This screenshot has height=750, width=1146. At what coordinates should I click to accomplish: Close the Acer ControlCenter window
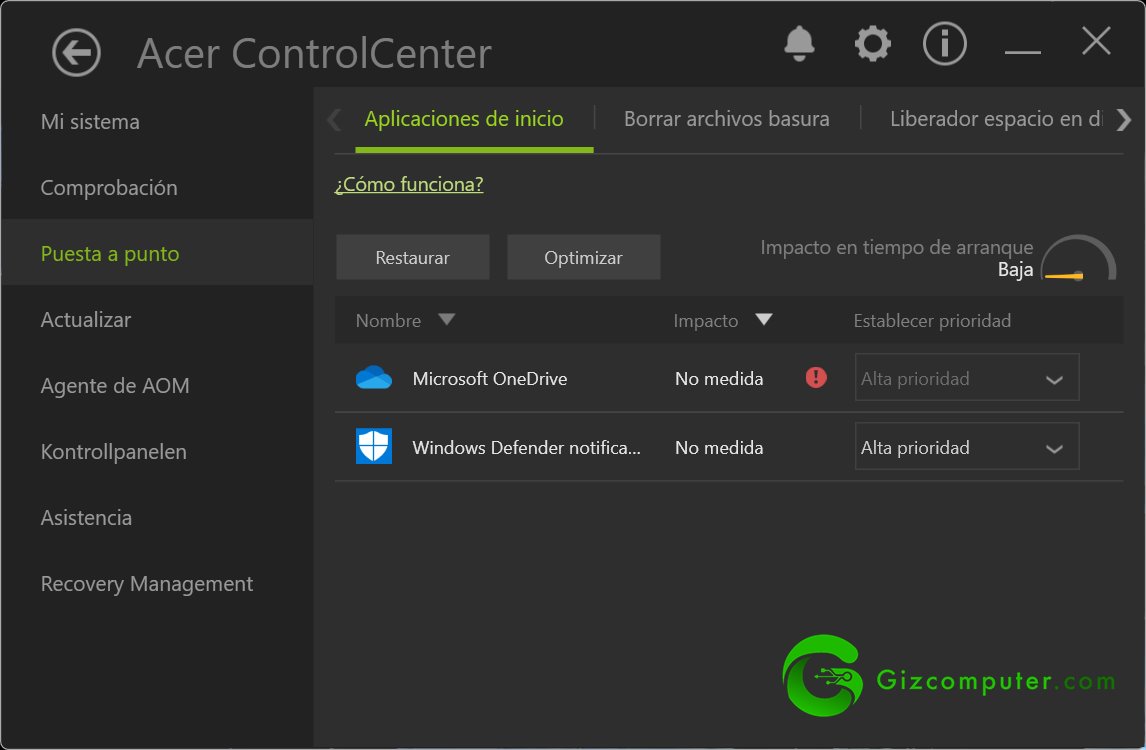1096,41
